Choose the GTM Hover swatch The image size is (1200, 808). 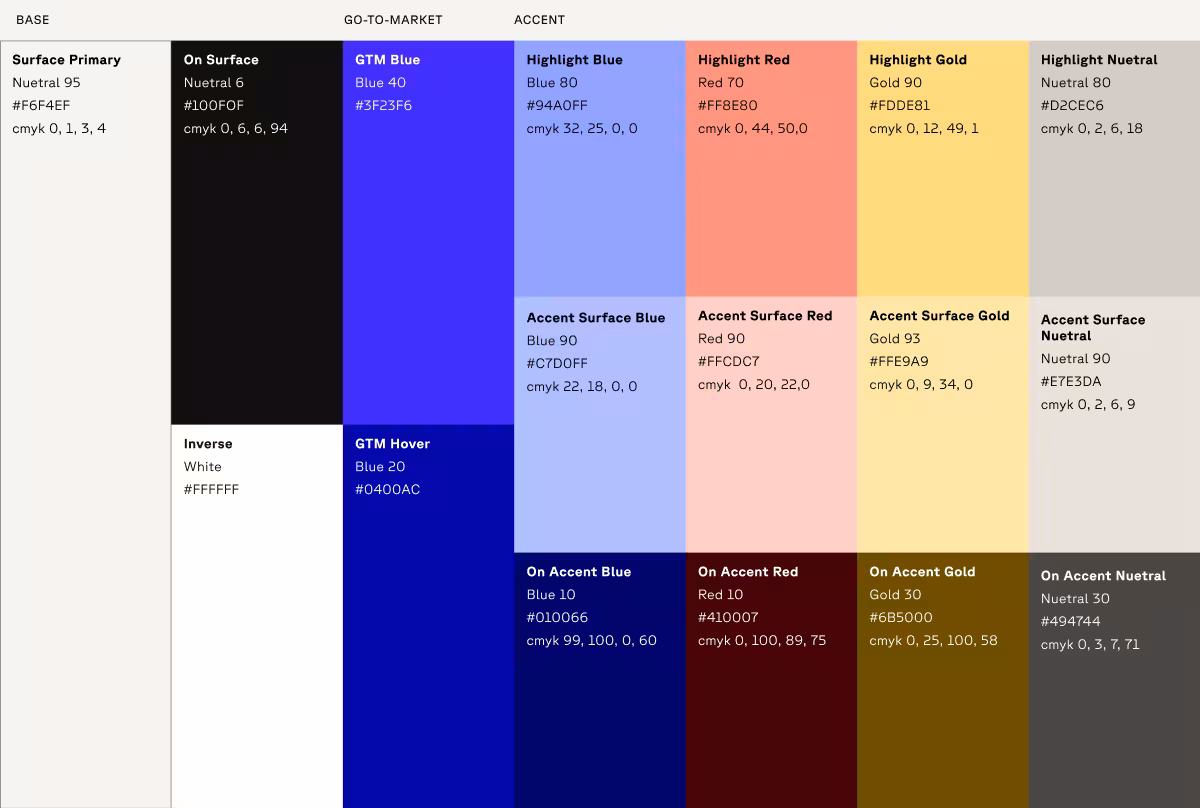coord(428,616)
